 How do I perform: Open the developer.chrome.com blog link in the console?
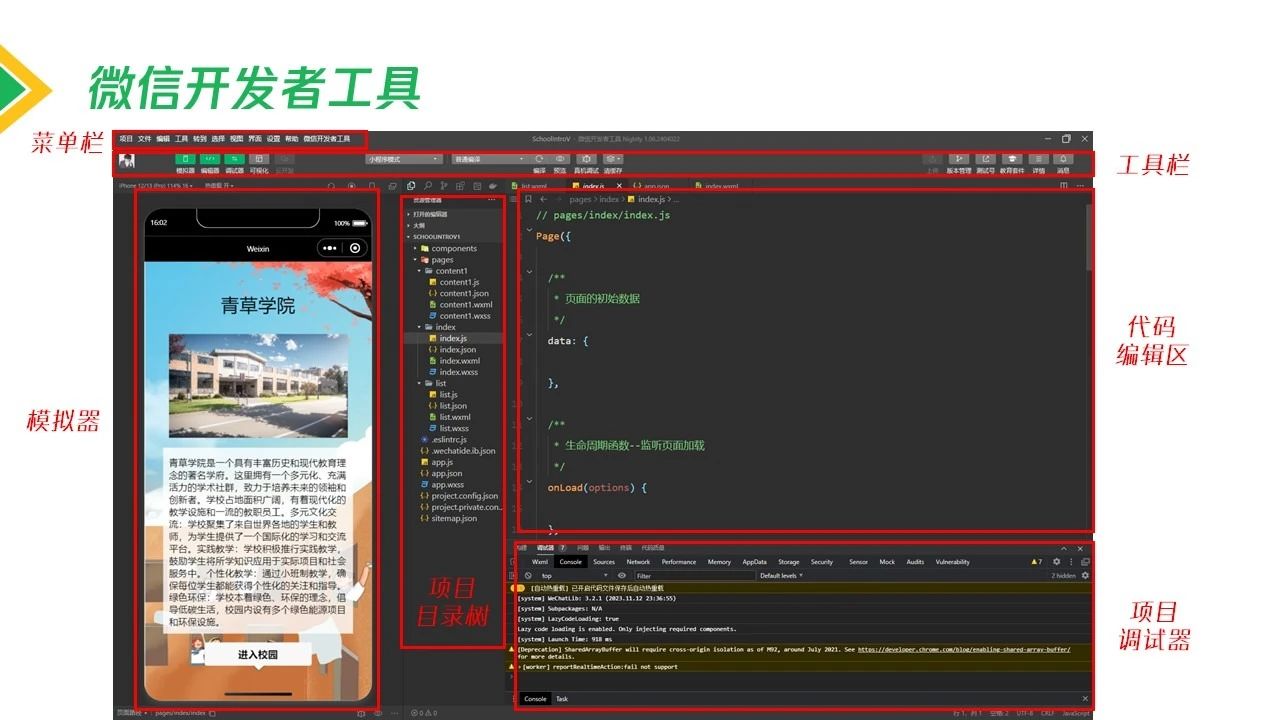964,649
